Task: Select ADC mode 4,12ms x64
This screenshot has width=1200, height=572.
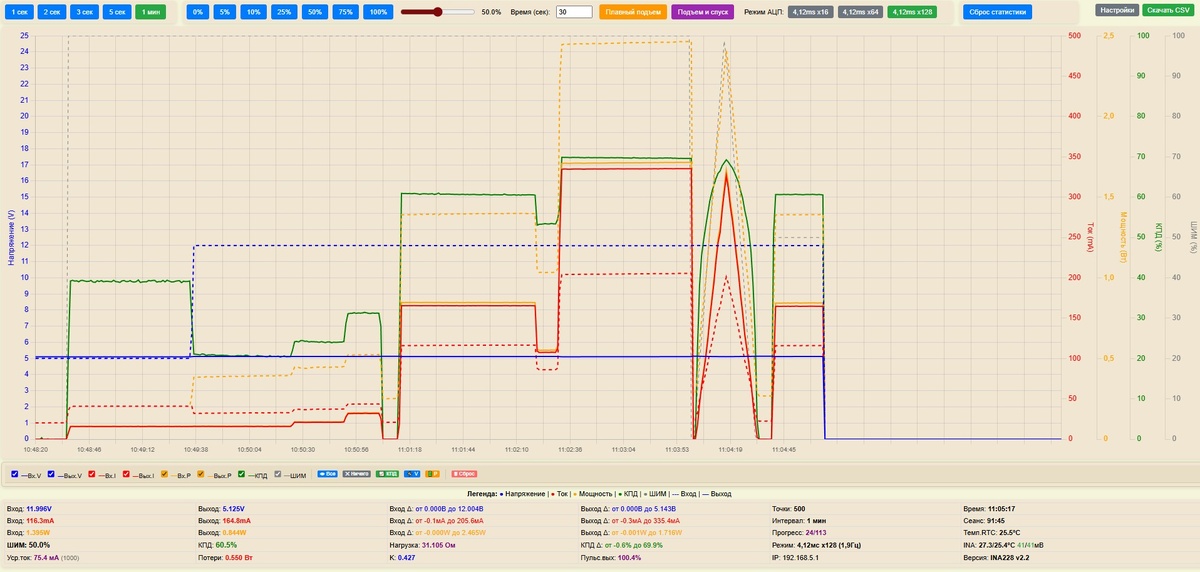Action: pos(860,12)
